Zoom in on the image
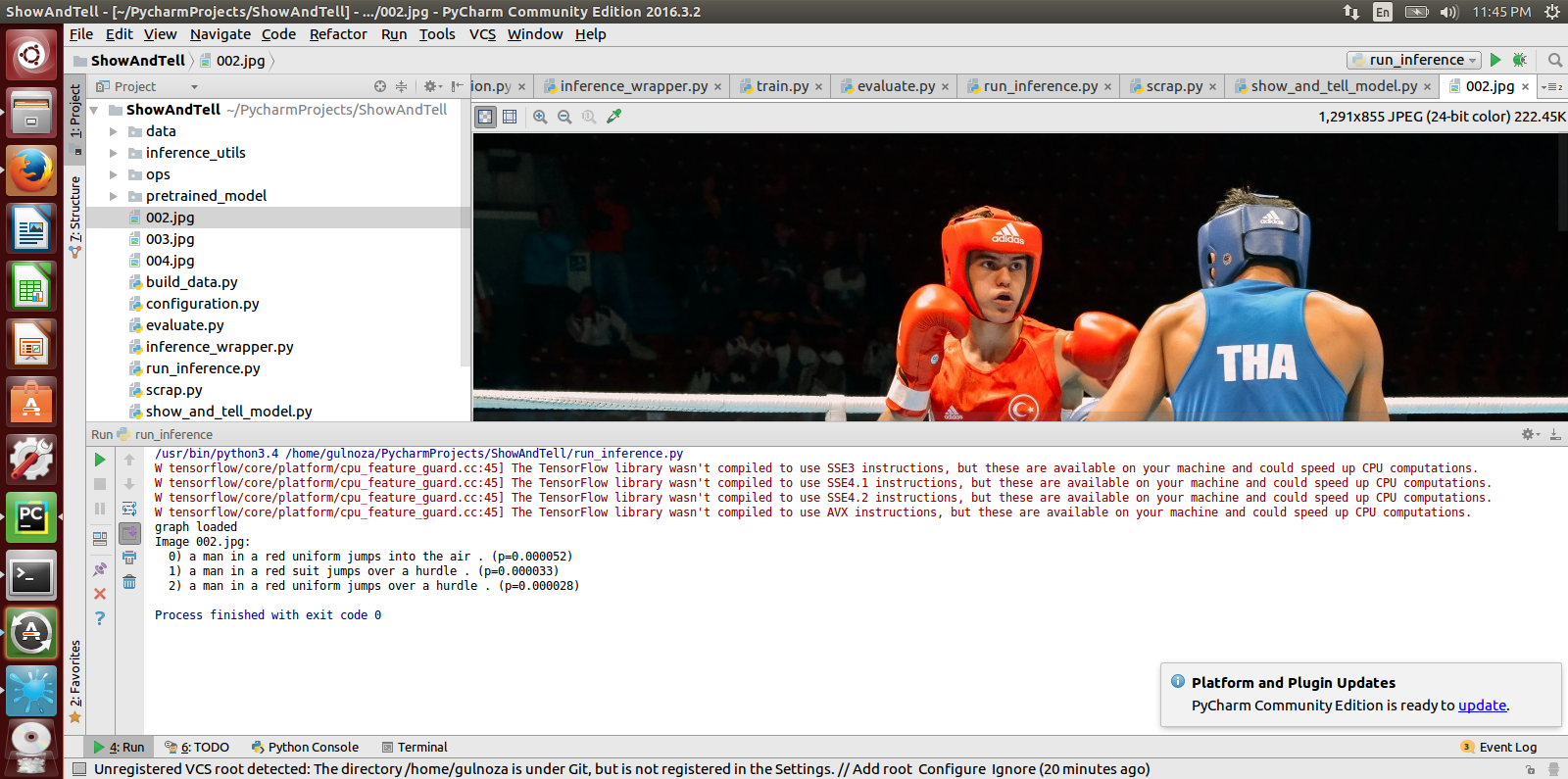1568x779 pixels. coord(540,117)
